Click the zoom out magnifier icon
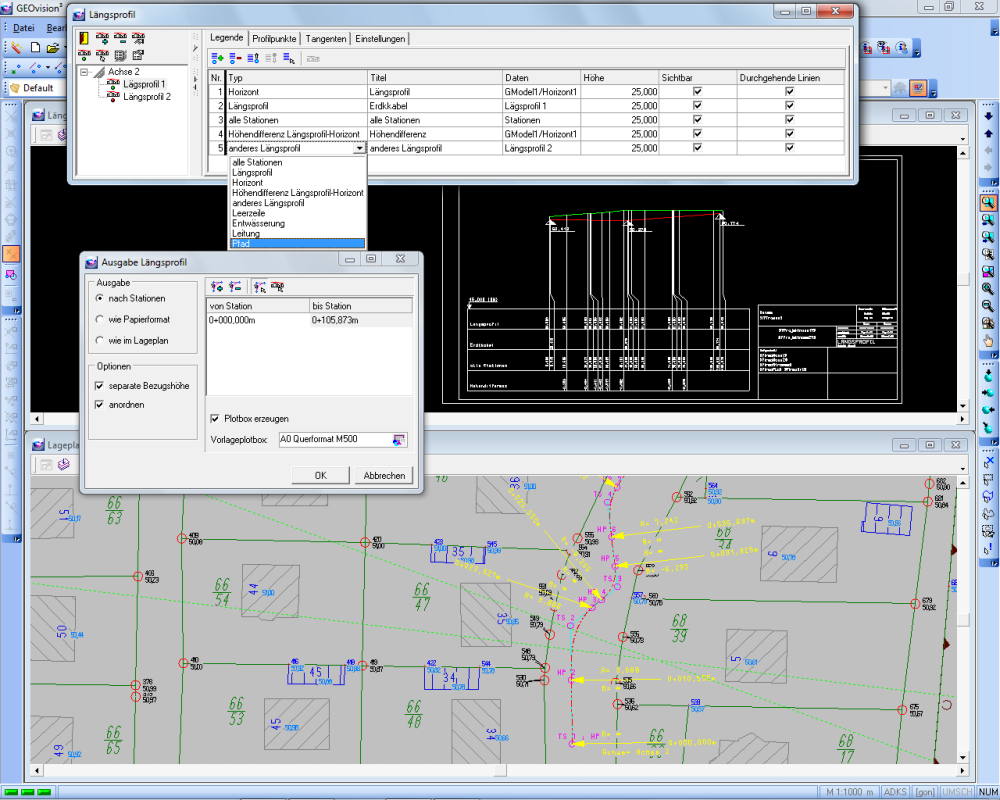 [988, 306]
